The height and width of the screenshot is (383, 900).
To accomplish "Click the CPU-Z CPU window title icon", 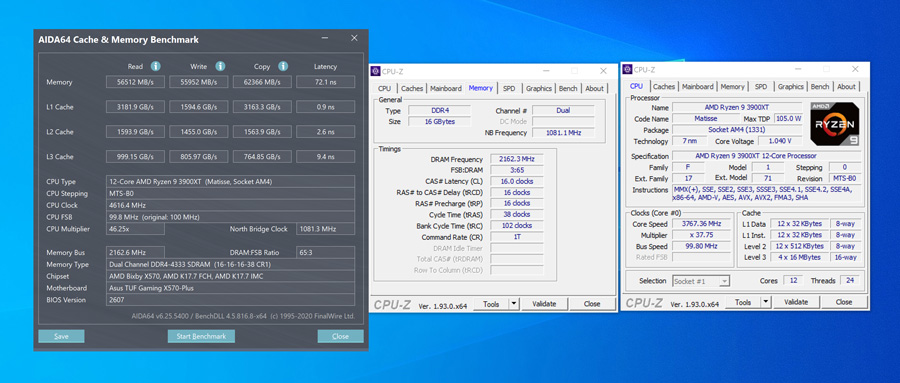I will [627, 69].
